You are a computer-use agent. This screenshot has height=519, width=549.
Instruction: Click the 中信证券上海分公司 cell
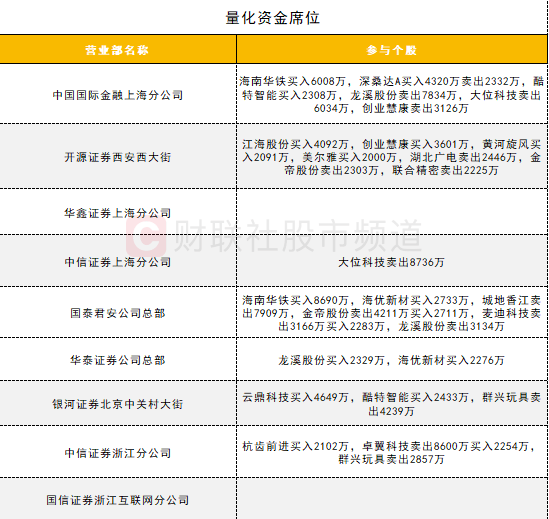(118, 262)
